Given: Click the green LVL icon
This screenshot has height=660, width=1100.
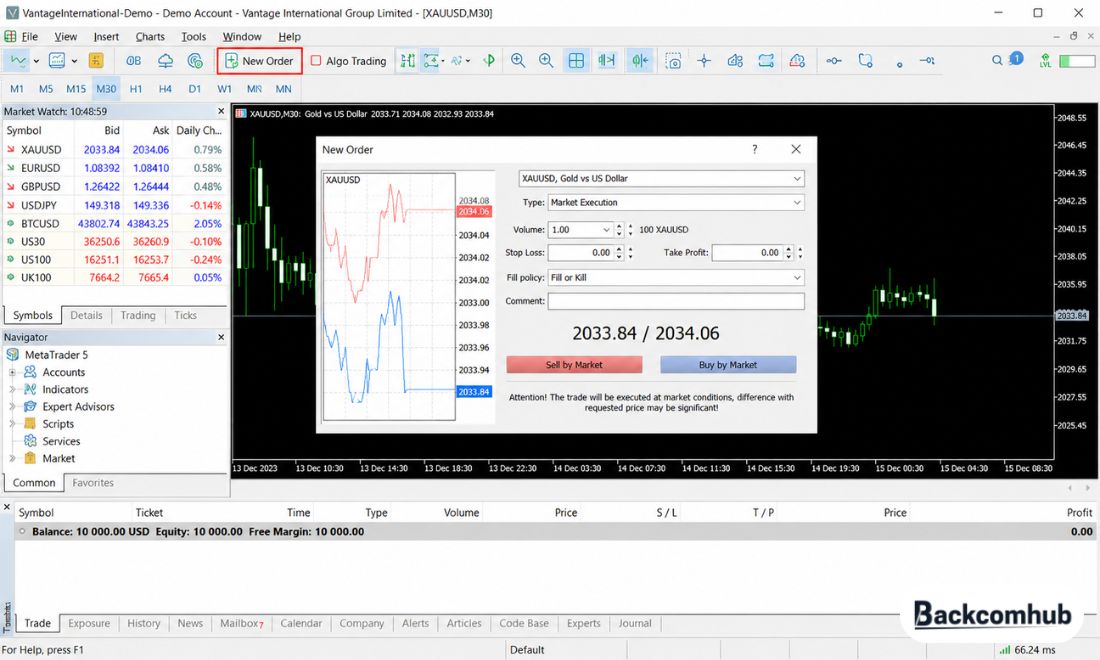Looking at the screenshot, I should (x=1045, y=61).
